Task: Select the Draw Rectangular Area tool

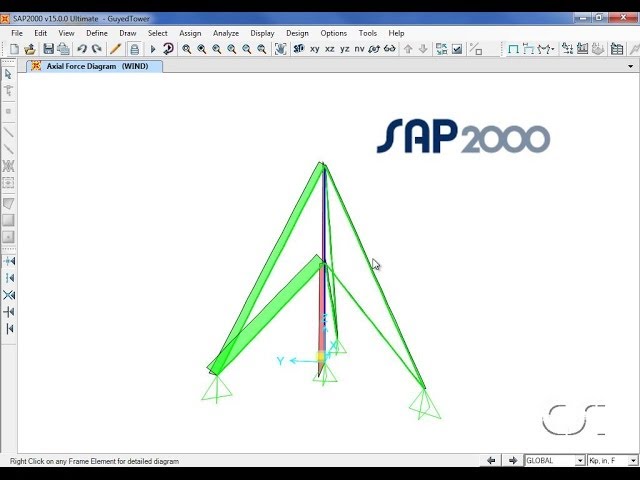Action: tap(8, 220)
